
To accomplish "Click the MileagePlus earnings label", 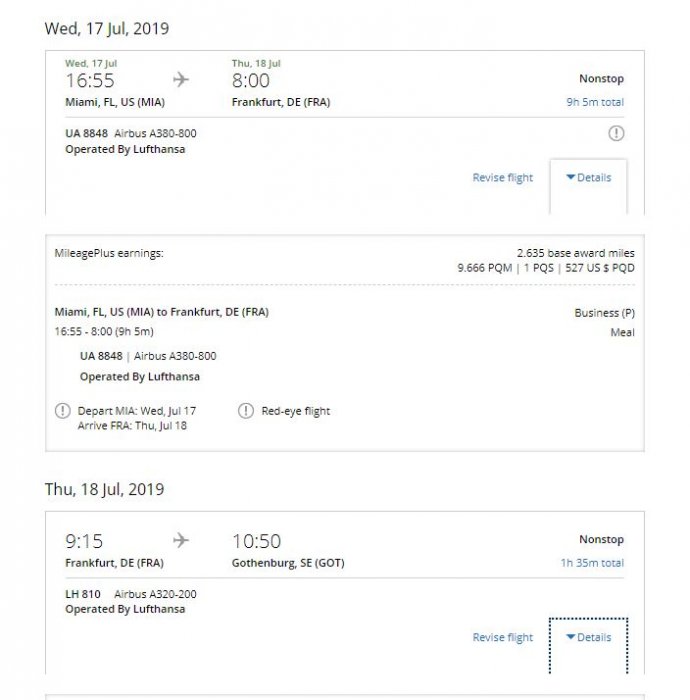I will (x=109, y=254).
